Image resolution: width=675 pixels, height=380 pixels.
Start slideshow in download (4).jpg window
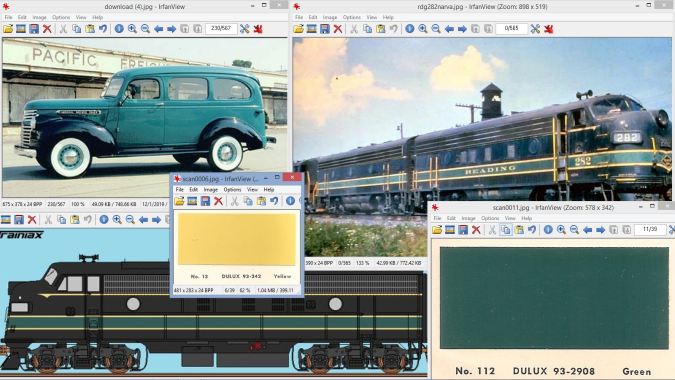[21, 29]
